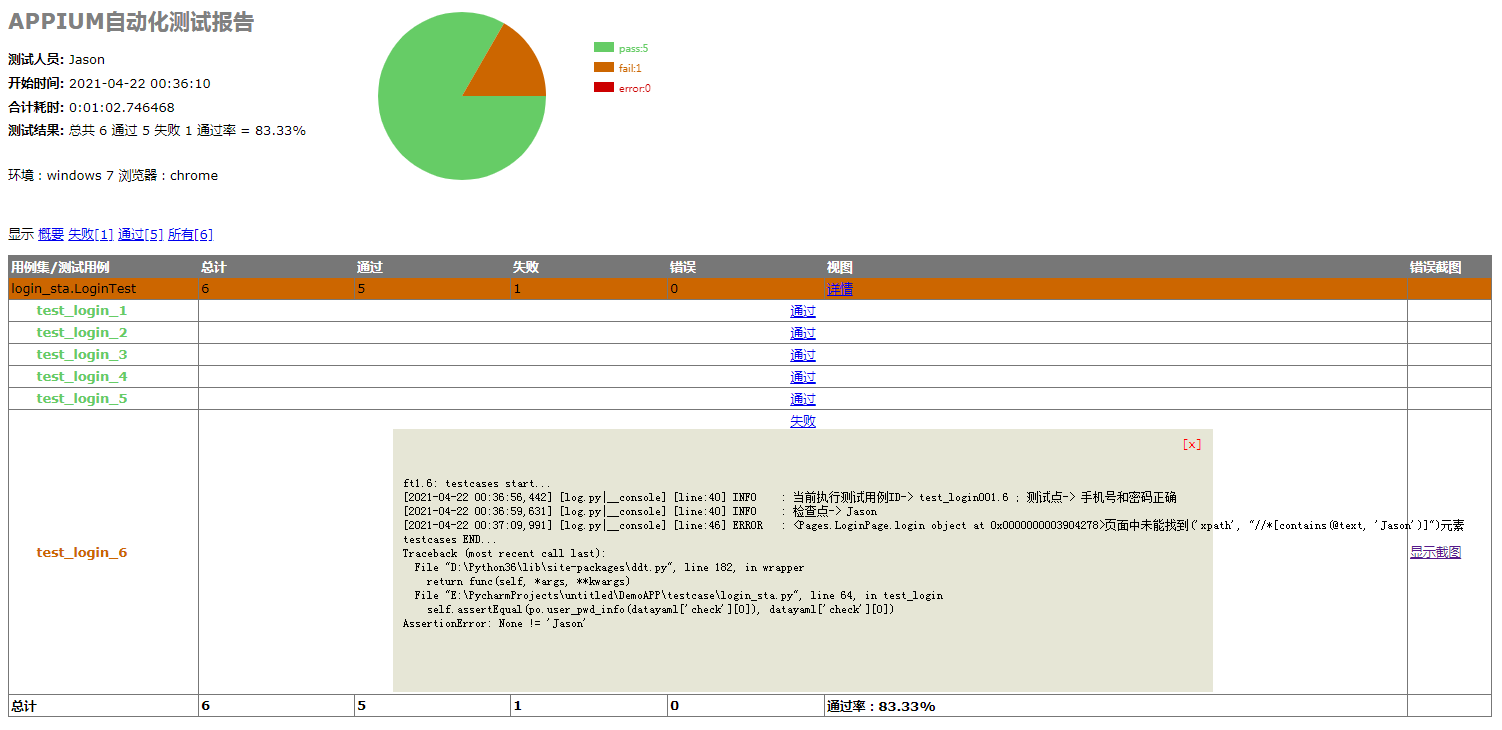The width and height of the screenshot is (1502, 730).
Task: Click the AssertionError: None != 'Jason' line
Action: 494,623
